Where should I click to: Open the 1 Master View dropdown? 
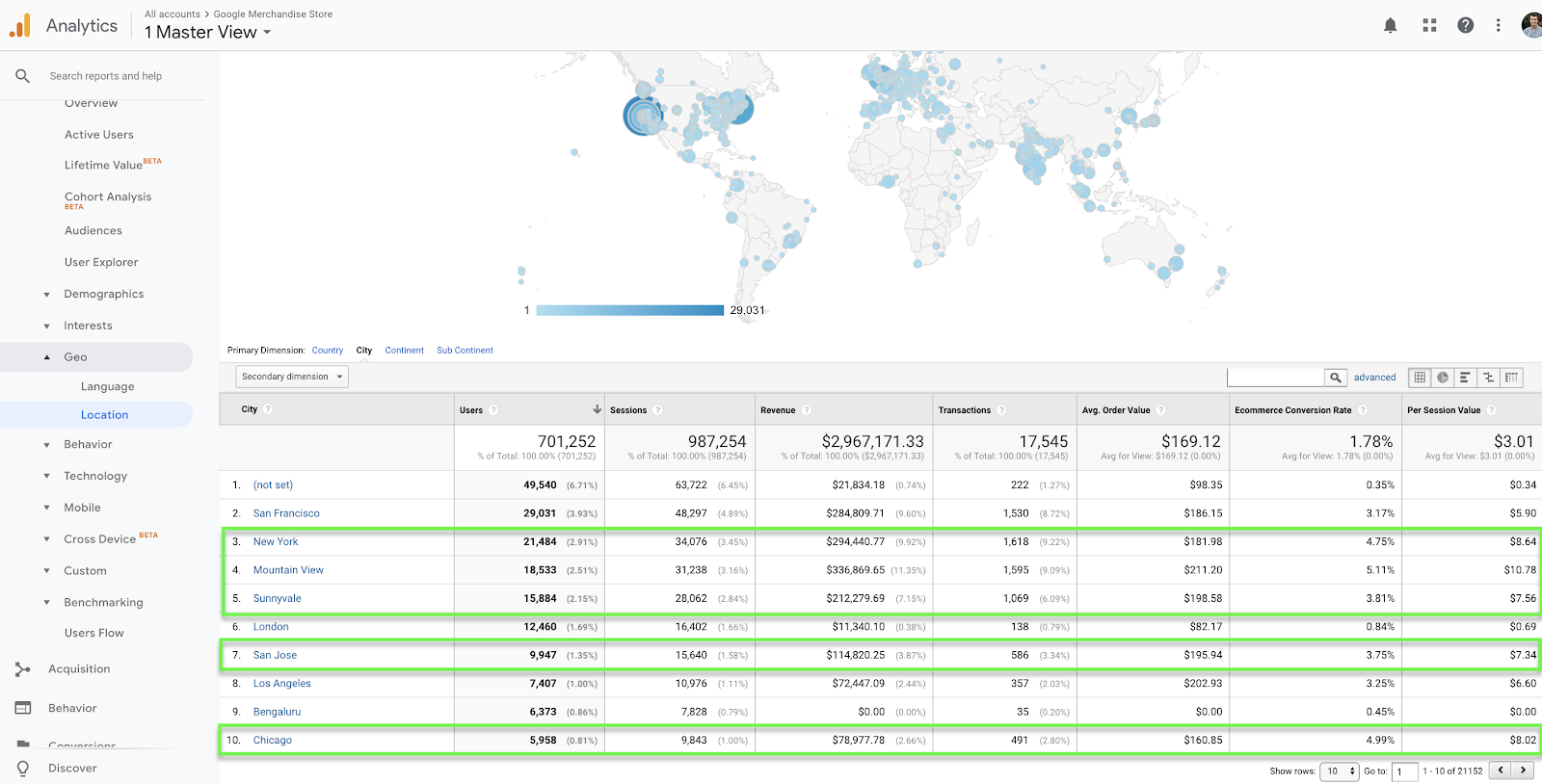[x=207, y=33]
